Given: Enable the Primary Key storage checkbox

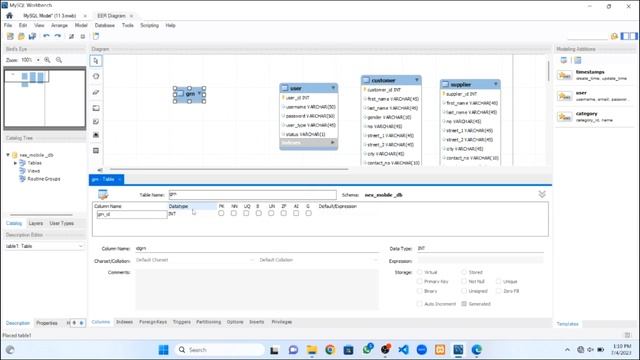Looking at the screenshot, I should [x=420, y=281].
